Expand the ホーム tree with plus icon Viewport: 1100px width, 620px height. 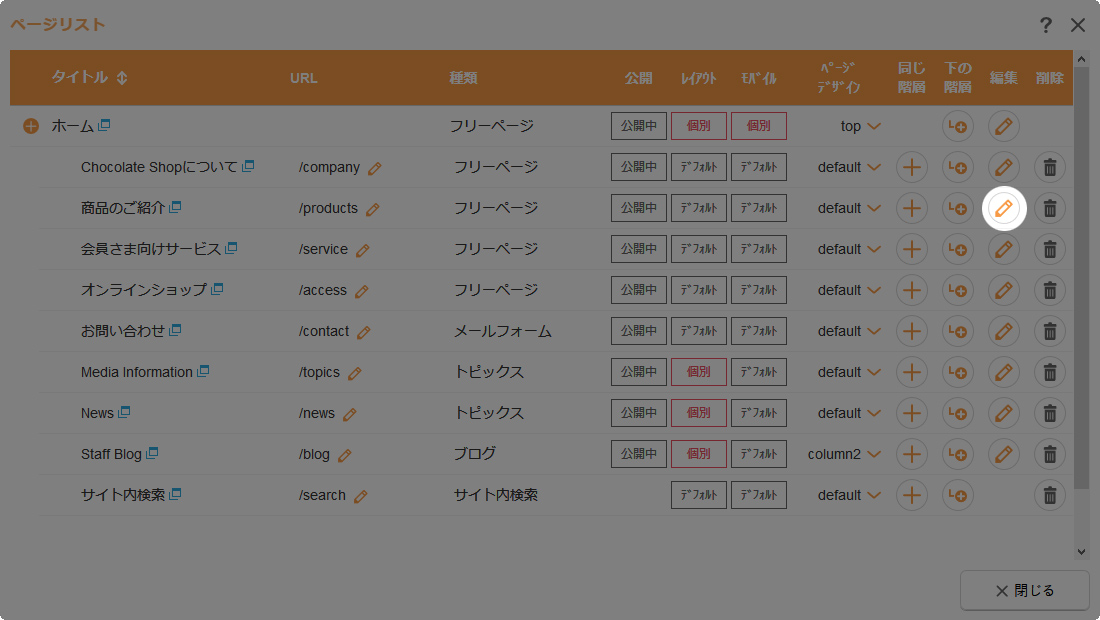tap(31, 126)
